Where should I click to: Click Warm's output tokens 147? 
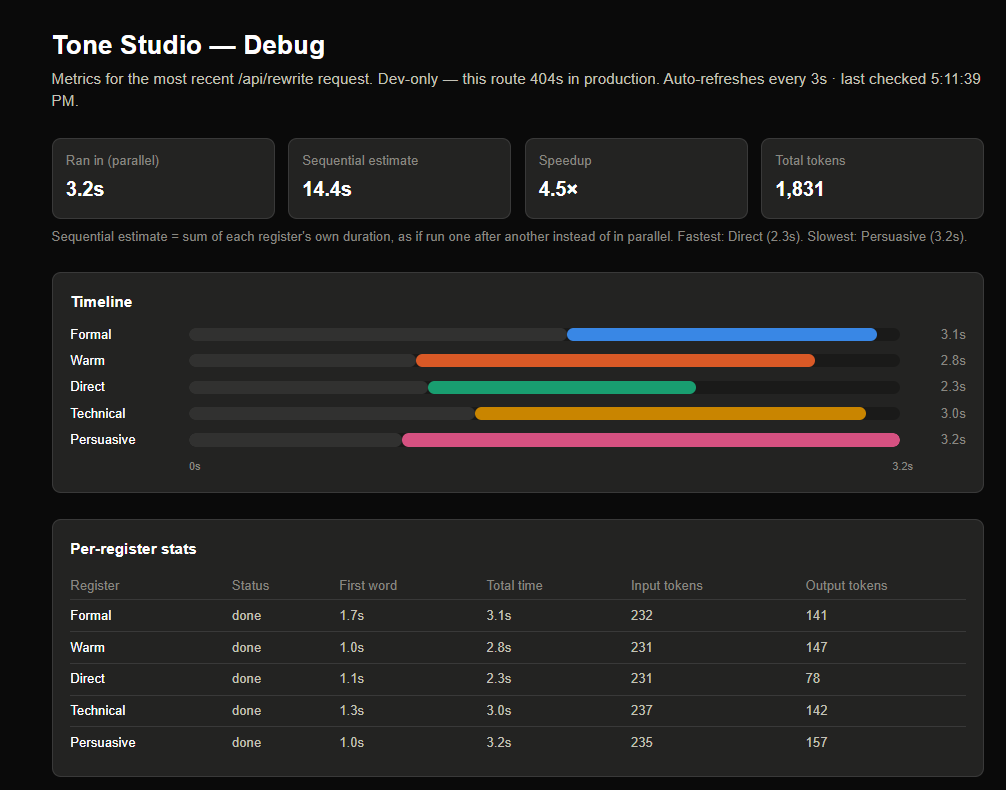tap(817, 648)
